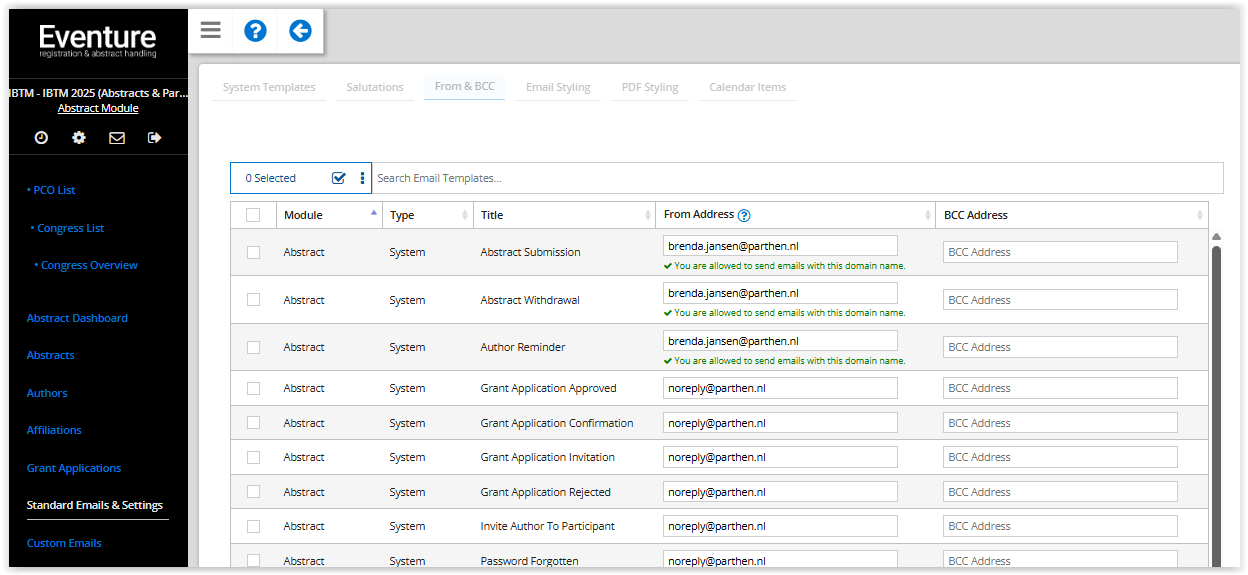Check the header row select-all checkbox
This screenshot has height=575, width=1248.
[x=253, y=215]
